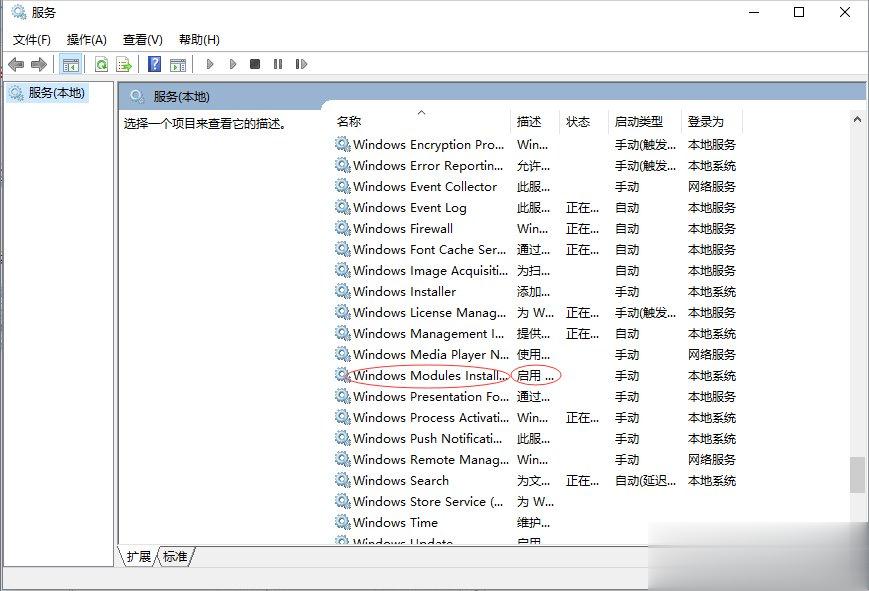
Task: Click the second play arrow toolbar icon
Action: 233,64
